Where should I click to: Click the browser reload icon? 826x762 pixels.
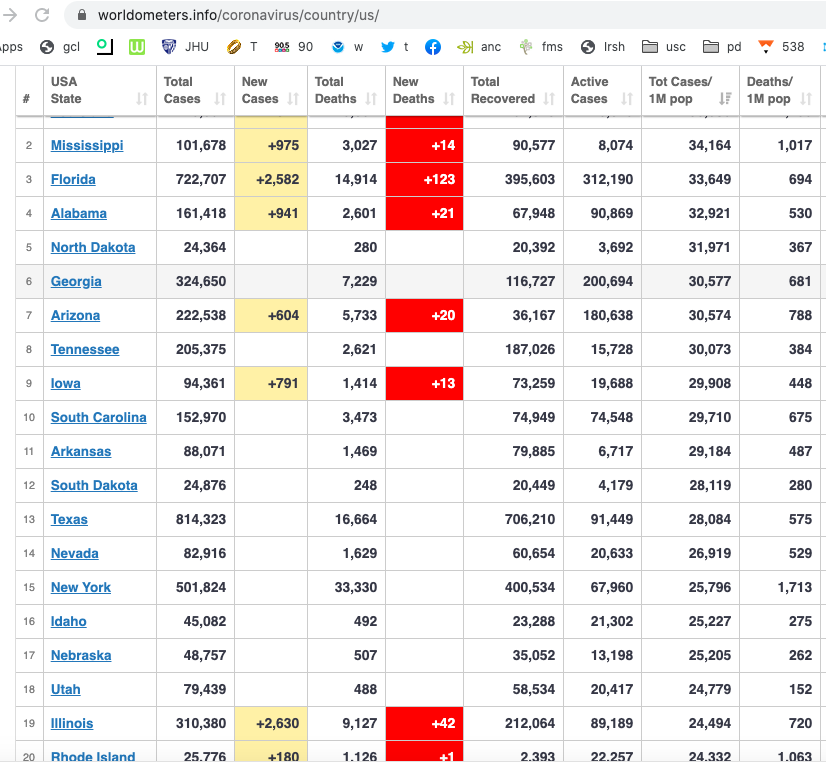(x=42, y=15)
